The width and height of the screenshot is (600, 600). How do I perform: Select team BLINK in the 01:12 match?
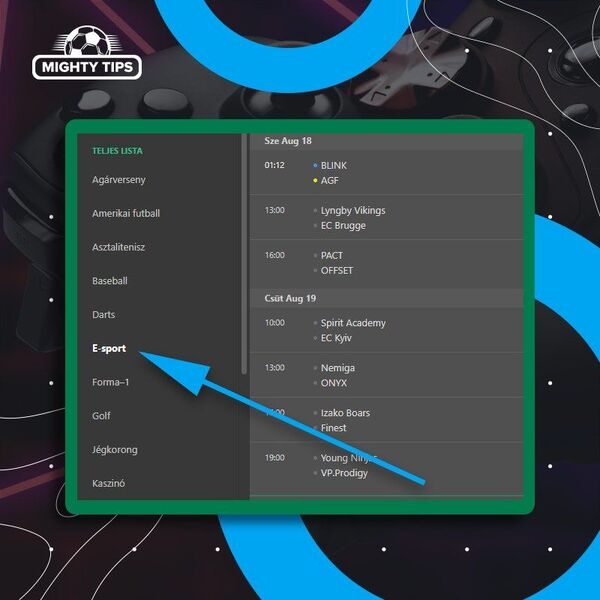(333, 165)
